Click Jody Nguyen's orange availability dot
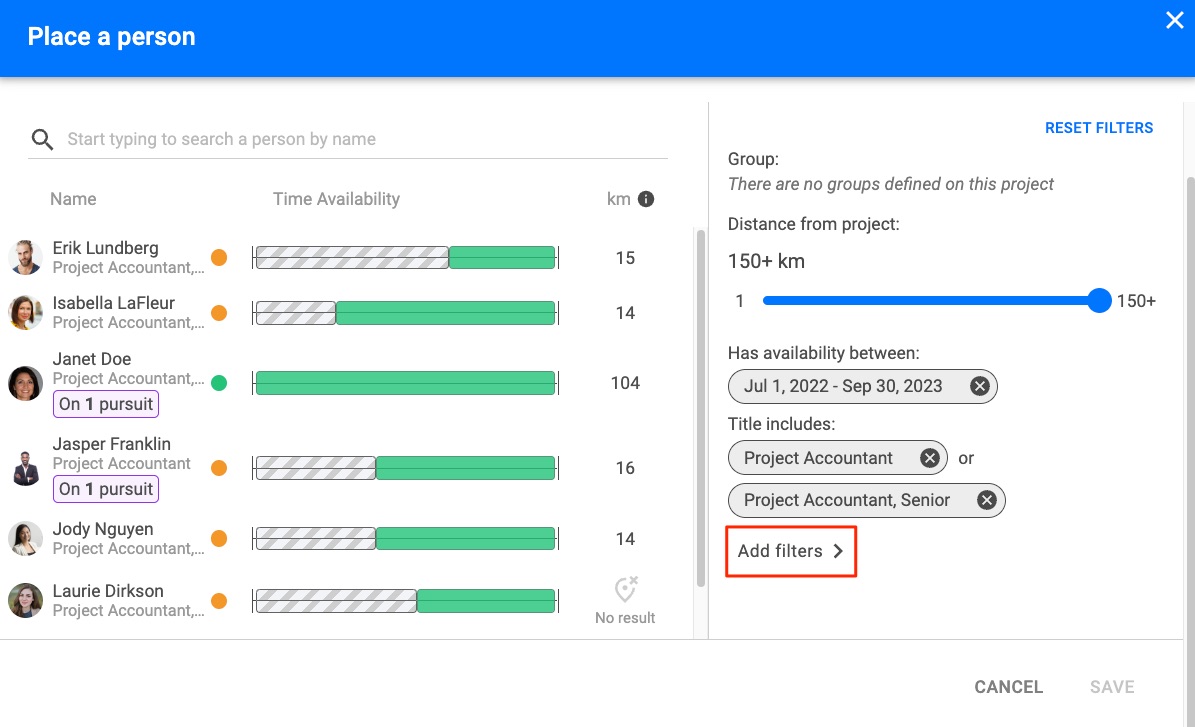The height and width of the screenshot is (727, 1195). pos(219,539)
